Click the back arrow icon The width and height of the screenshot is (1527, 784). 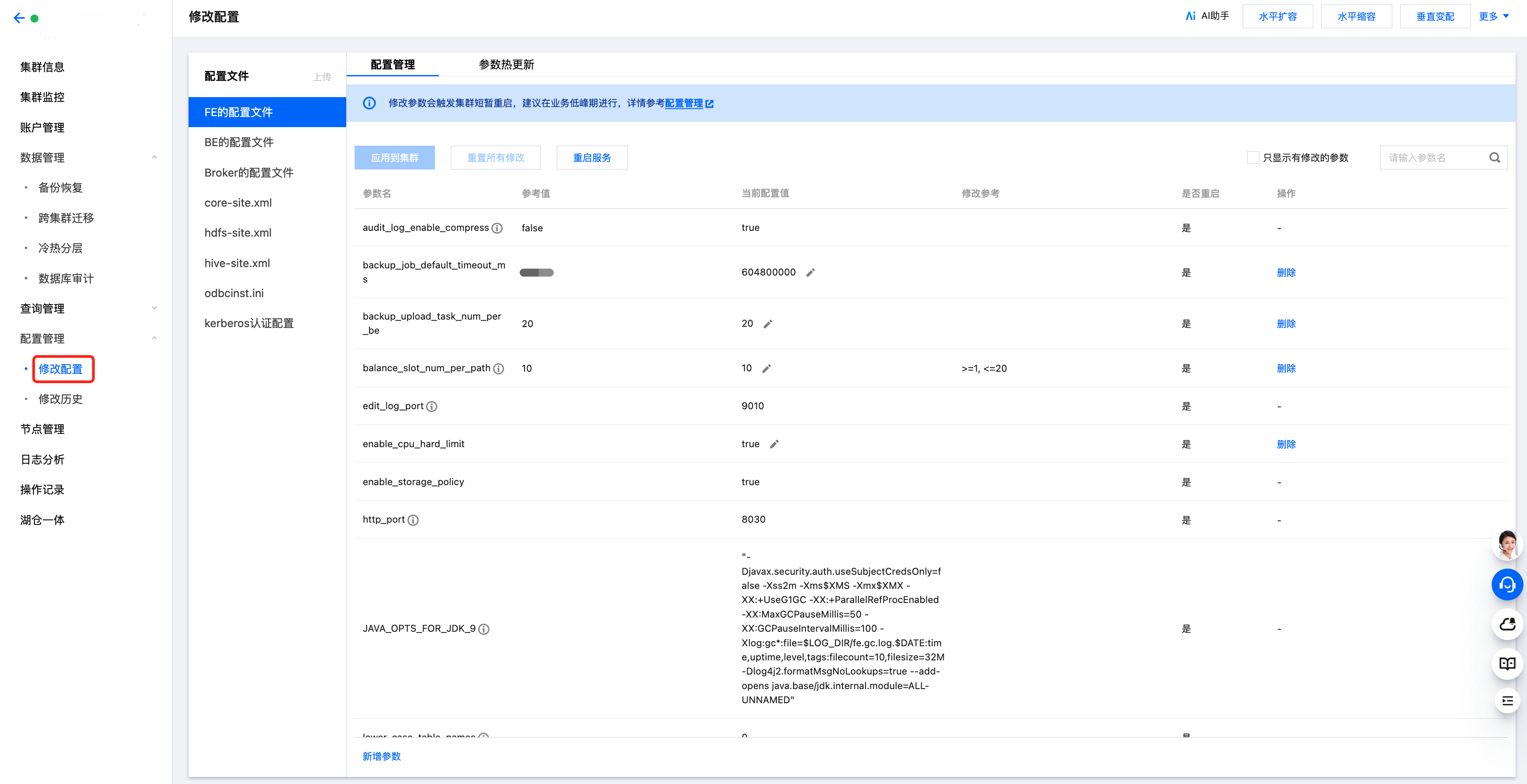point(19,18)
